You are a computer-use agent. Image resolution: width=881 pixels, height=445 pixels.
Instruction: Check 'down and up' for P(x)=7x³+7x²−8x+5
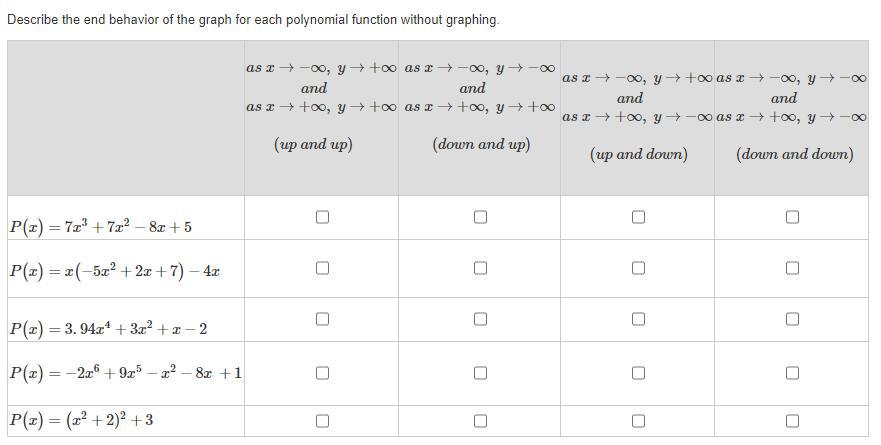coord(480,217)
